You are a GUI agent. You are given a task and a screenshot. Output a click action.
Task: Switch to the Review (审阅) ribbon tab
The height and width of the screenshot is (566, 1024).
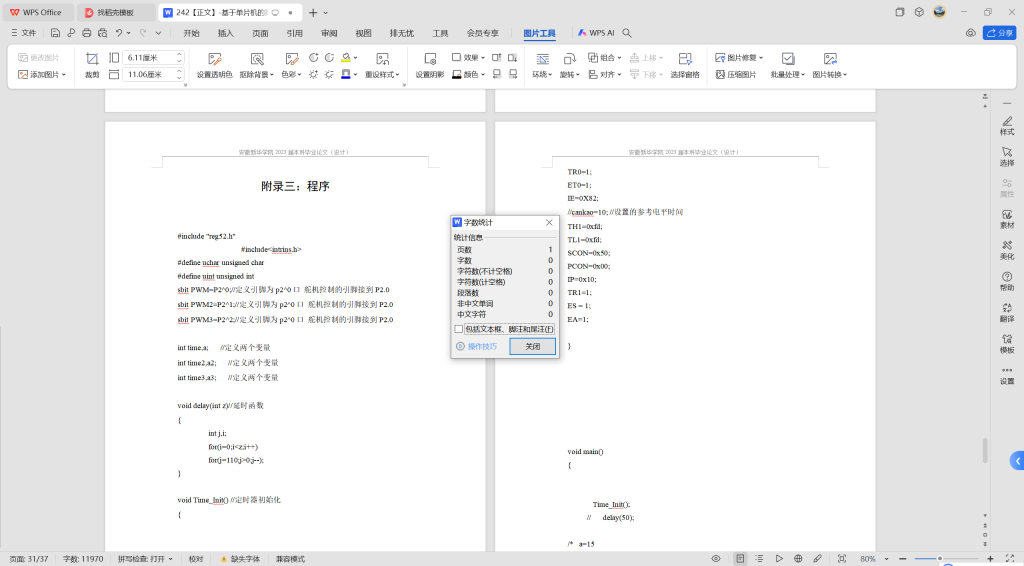point(329,33)
